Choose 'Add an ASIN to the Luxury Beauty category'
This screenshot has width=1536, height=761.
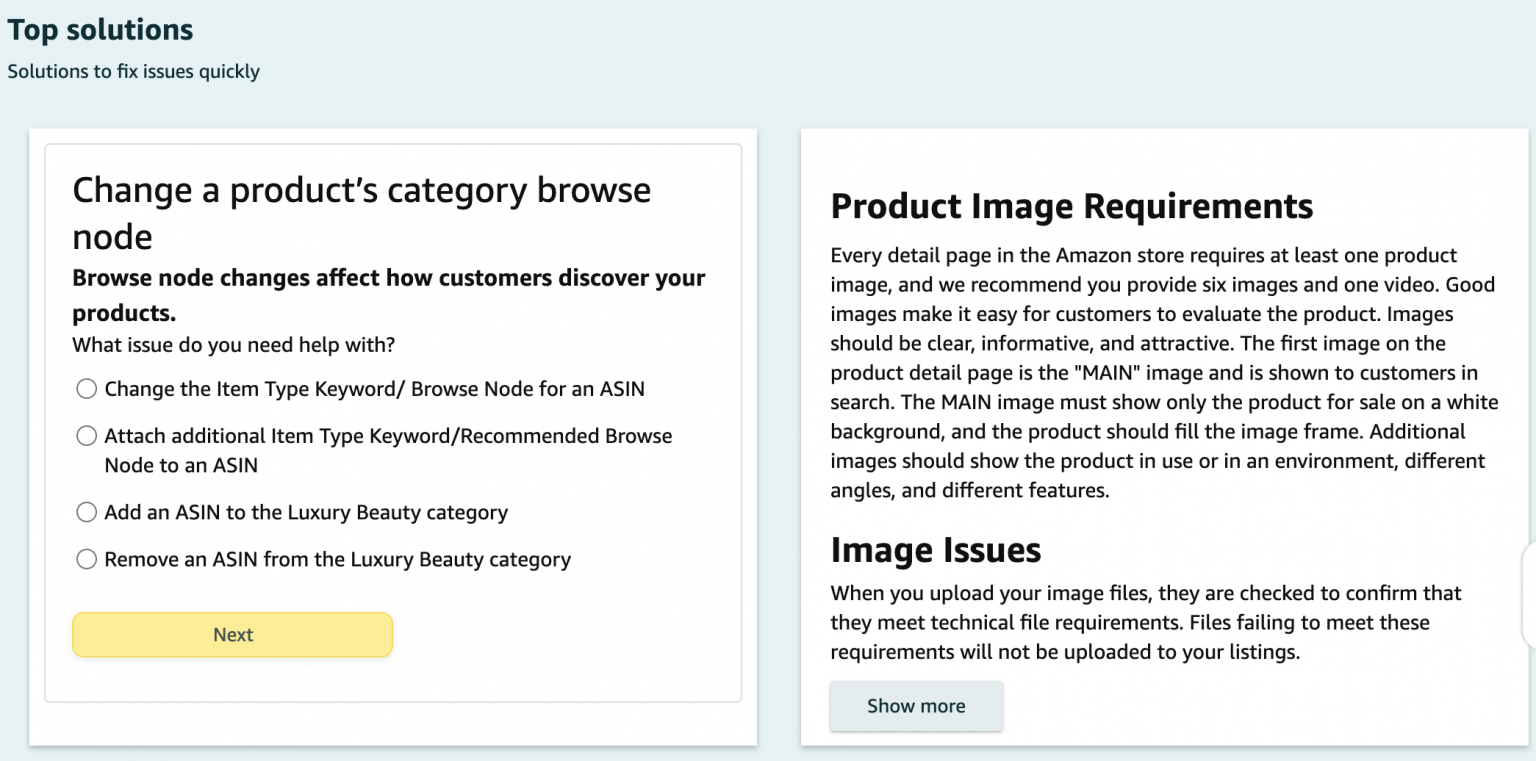[x=86, y=512]
